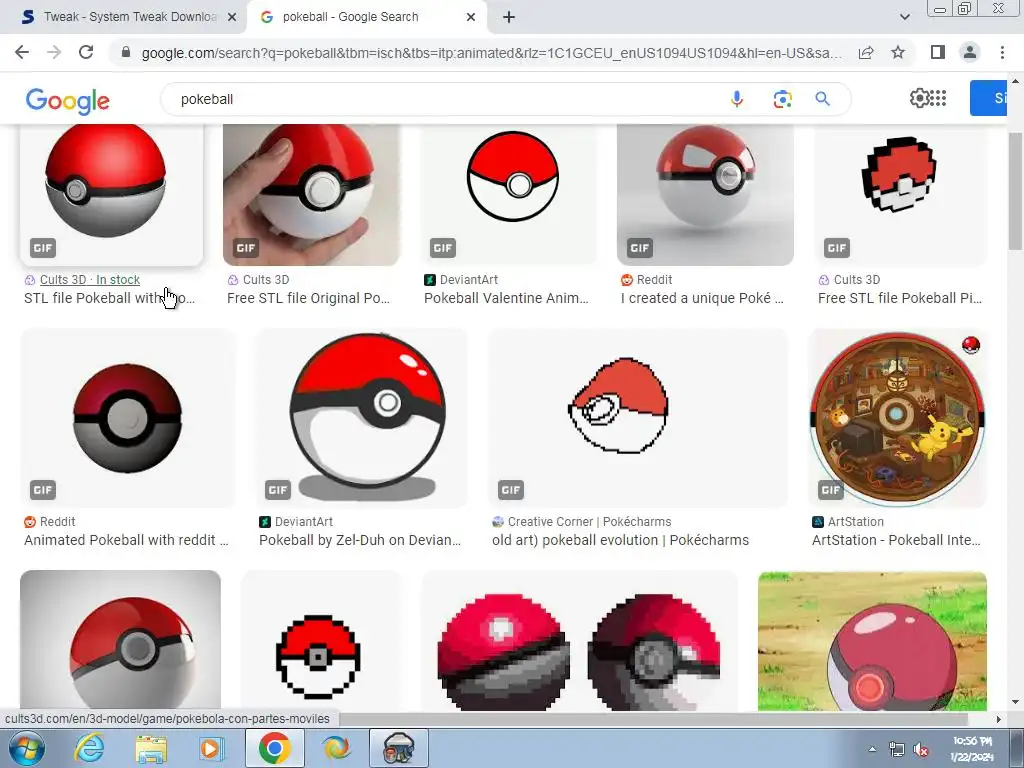This screenshot has height=768, width=1024.
Task: Open Animated Pokeball with reddit result
Action: 126,541
